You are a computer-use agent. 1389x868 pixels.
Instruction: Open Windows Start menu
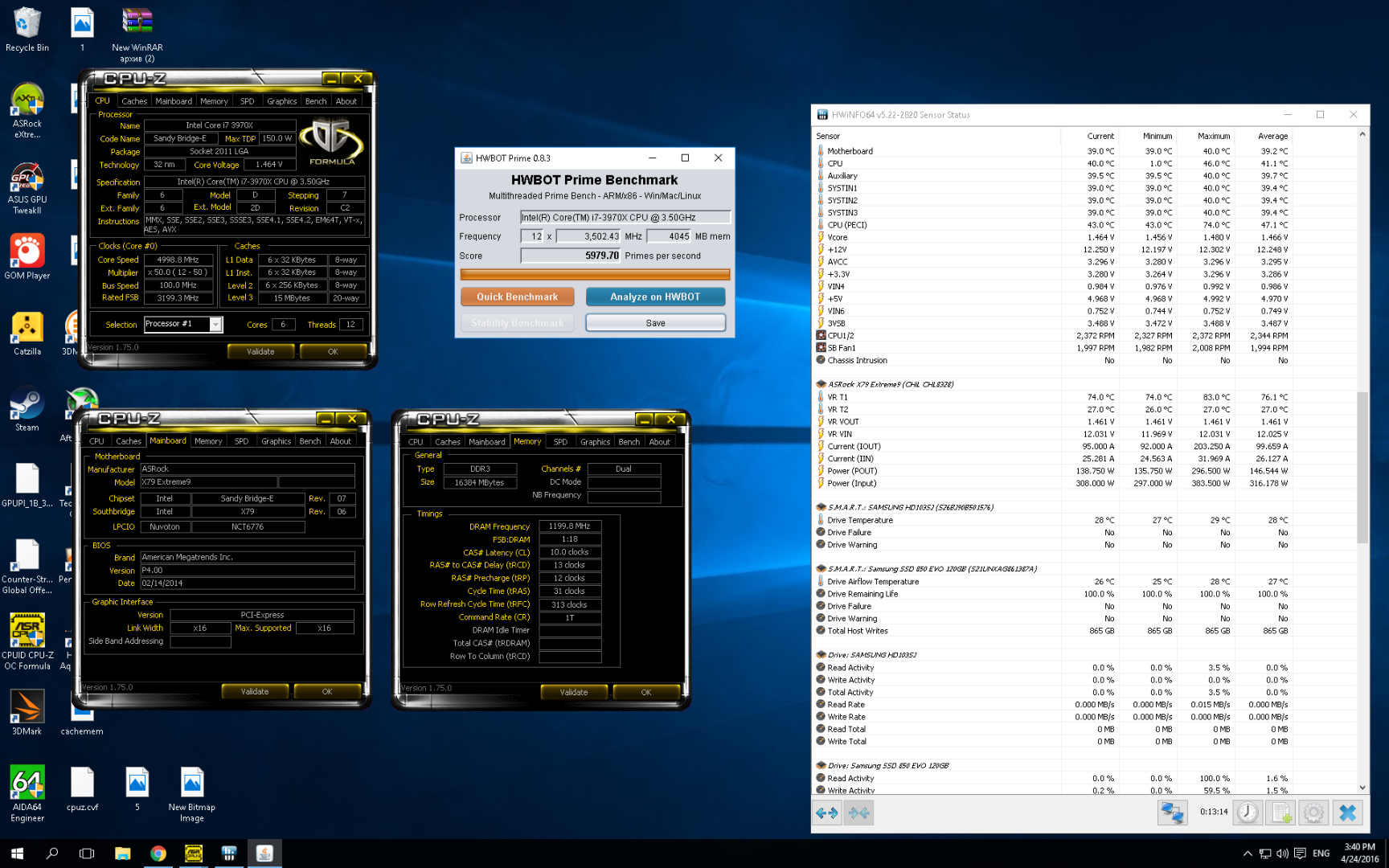coord(18,854)
